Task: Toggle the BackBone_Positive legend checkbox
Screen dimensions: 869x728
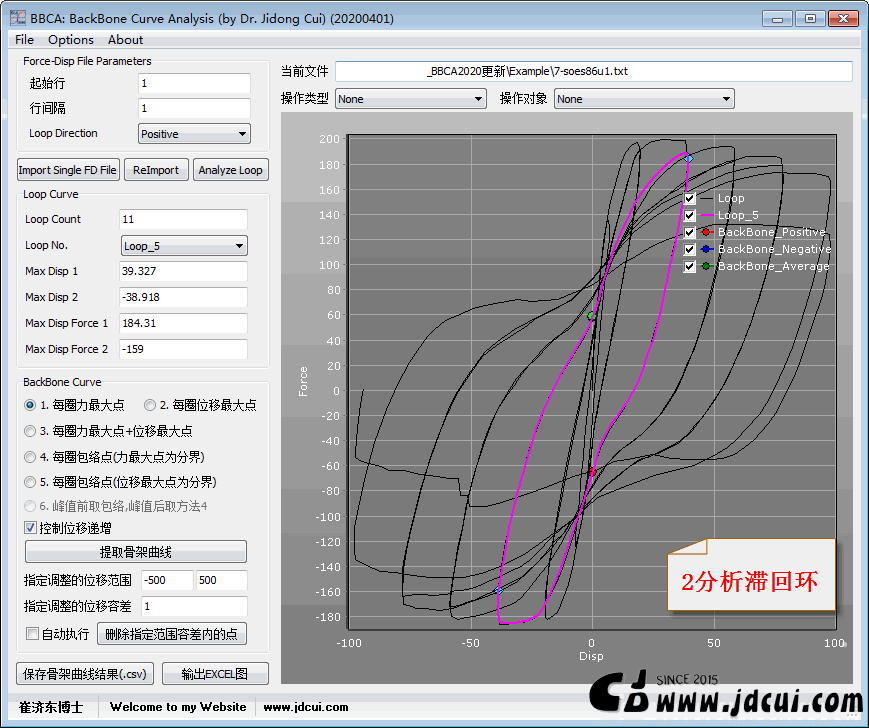Action: 689,232
